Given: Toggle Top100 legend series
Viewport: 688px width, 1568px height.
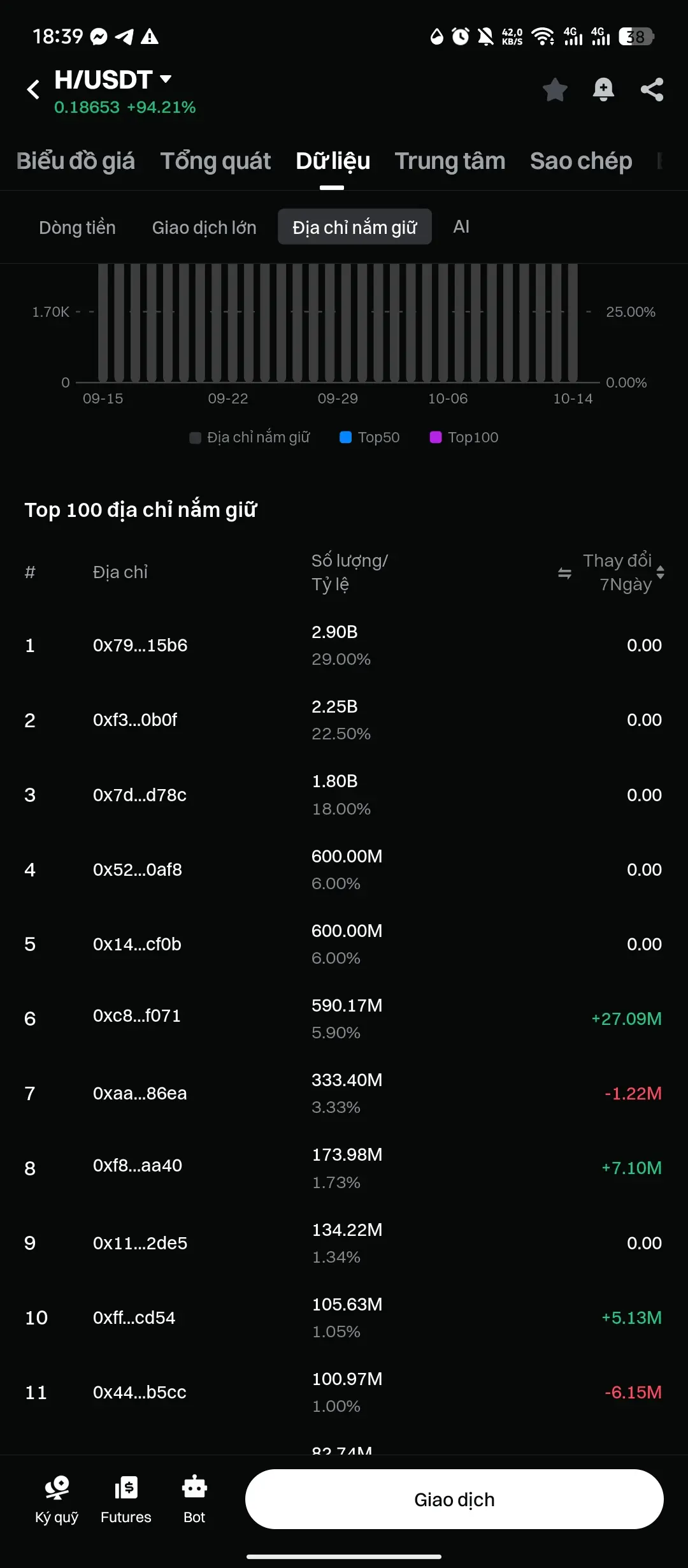Looking at the screenshot, I should (464, 437).
